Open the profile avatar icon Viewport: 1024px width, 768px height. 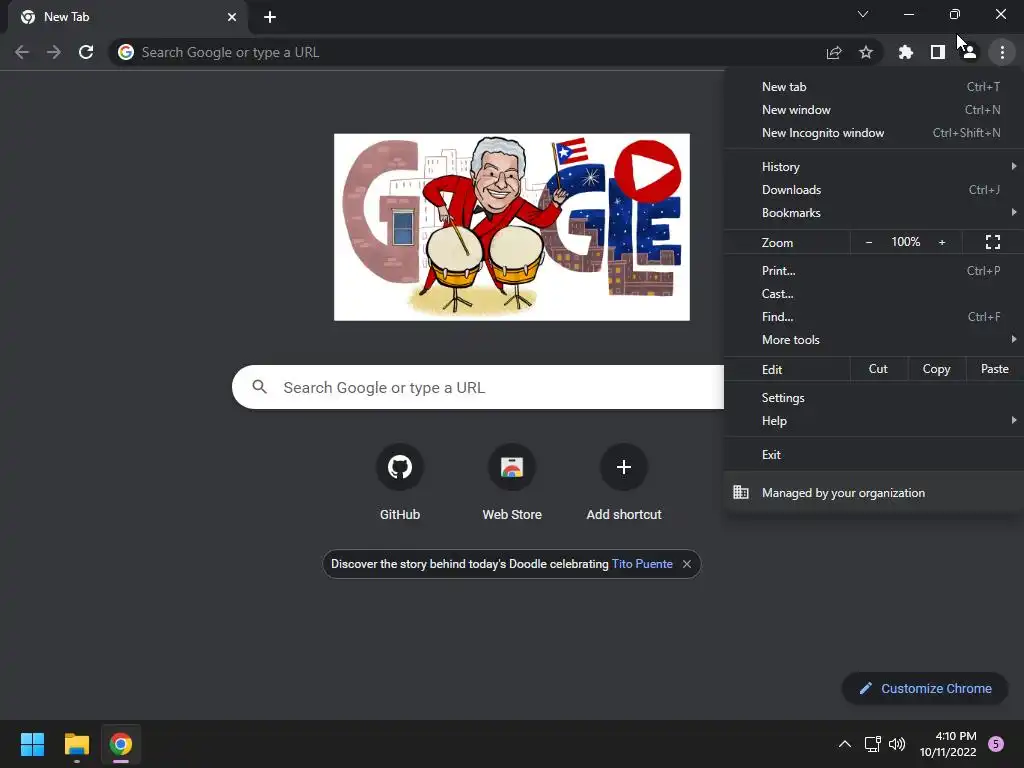click(969, 52)
